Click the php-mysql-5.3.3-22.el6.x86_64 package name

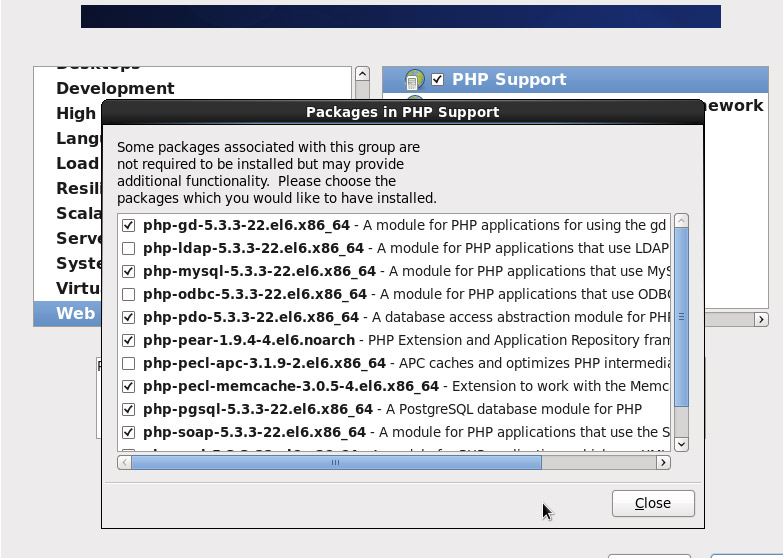[259, 271]
